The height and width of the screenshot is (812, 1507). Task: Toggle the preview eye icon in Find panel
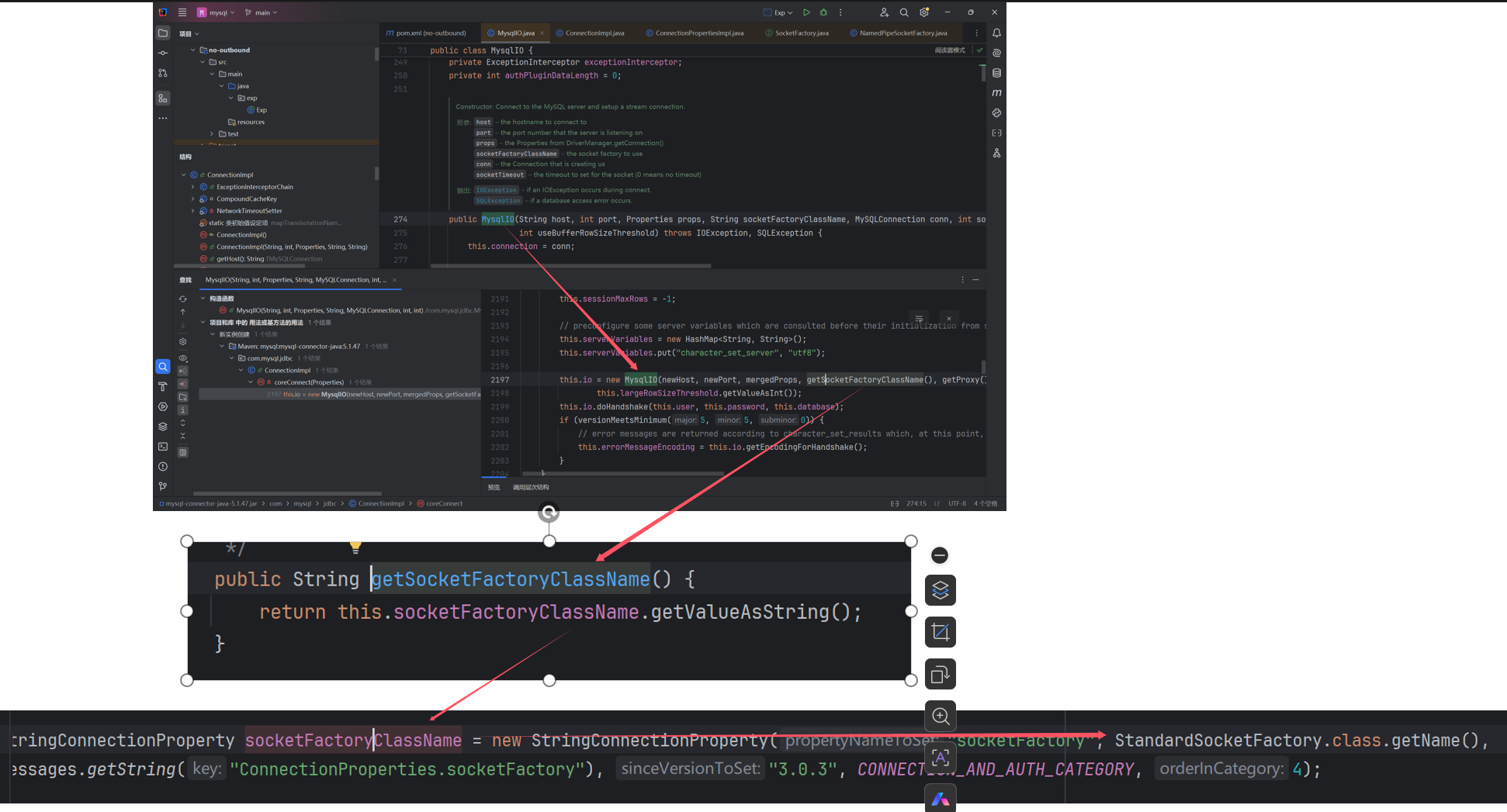[x=183, y=358]
